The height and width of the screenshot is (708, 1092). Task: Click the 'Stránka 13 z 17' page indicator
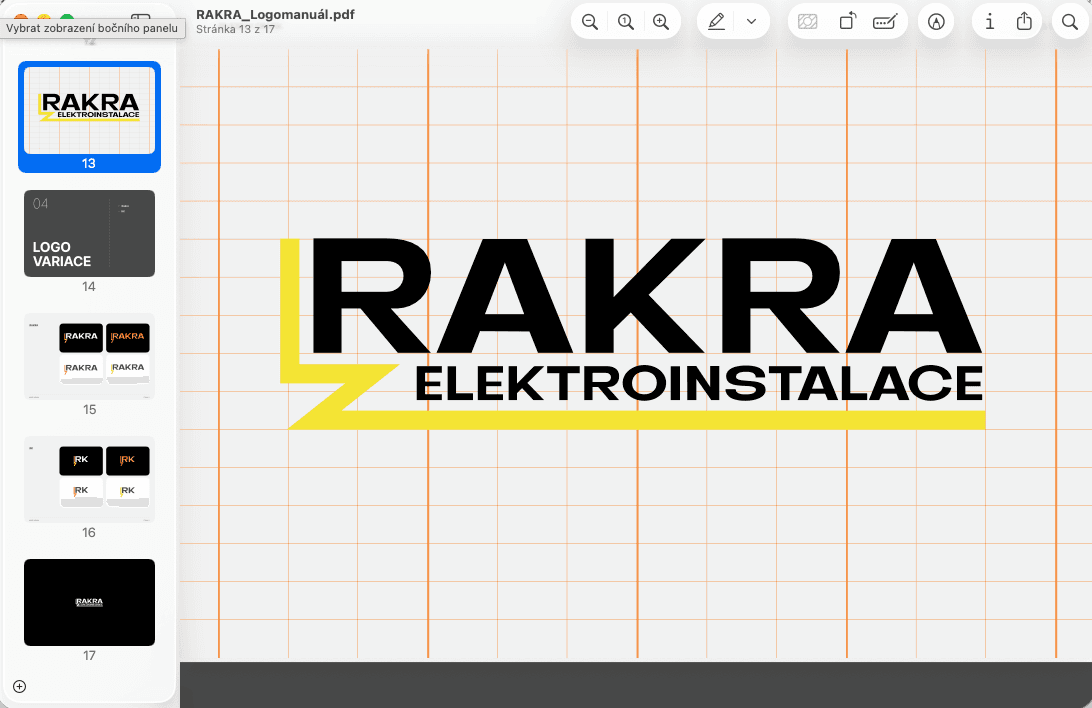click(235, 29)
